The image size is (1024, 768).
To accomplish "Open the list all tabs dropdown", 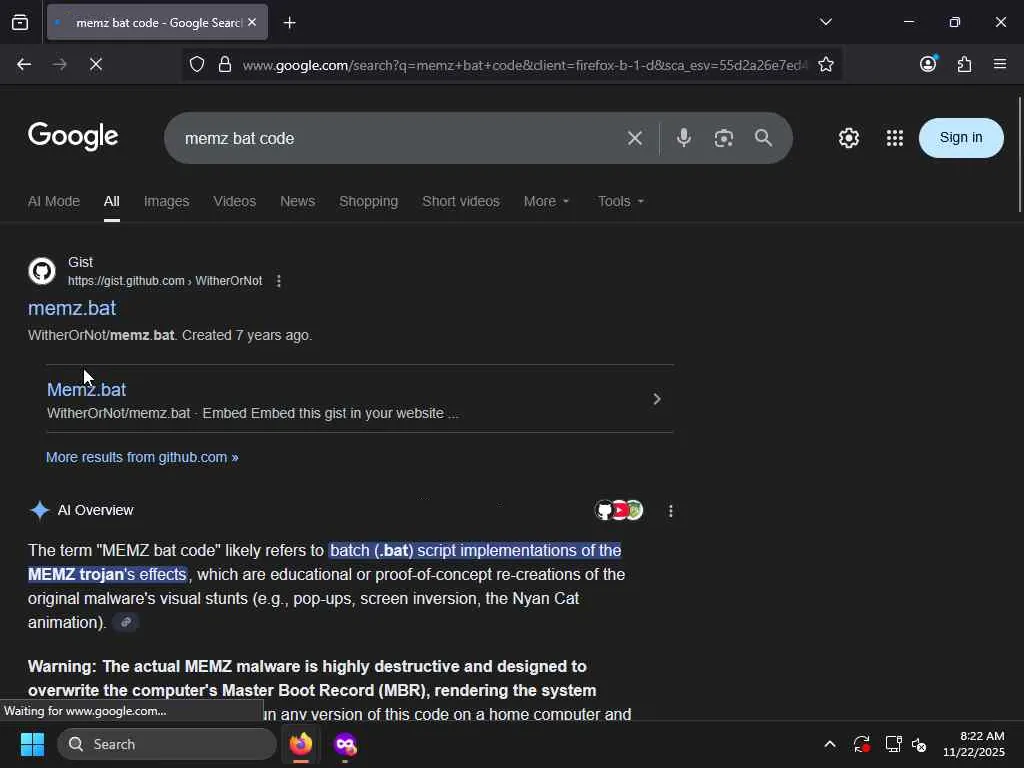I will point(825,22).
